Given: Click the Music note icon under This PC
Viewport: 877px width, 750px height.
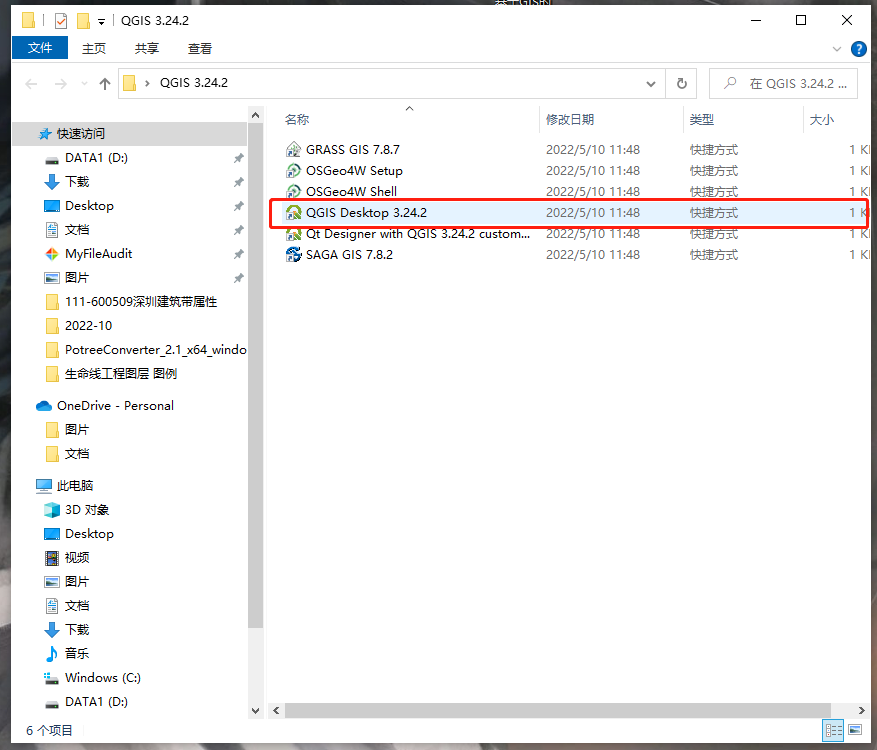Looking at the screenshot, I should coord(51,654).
